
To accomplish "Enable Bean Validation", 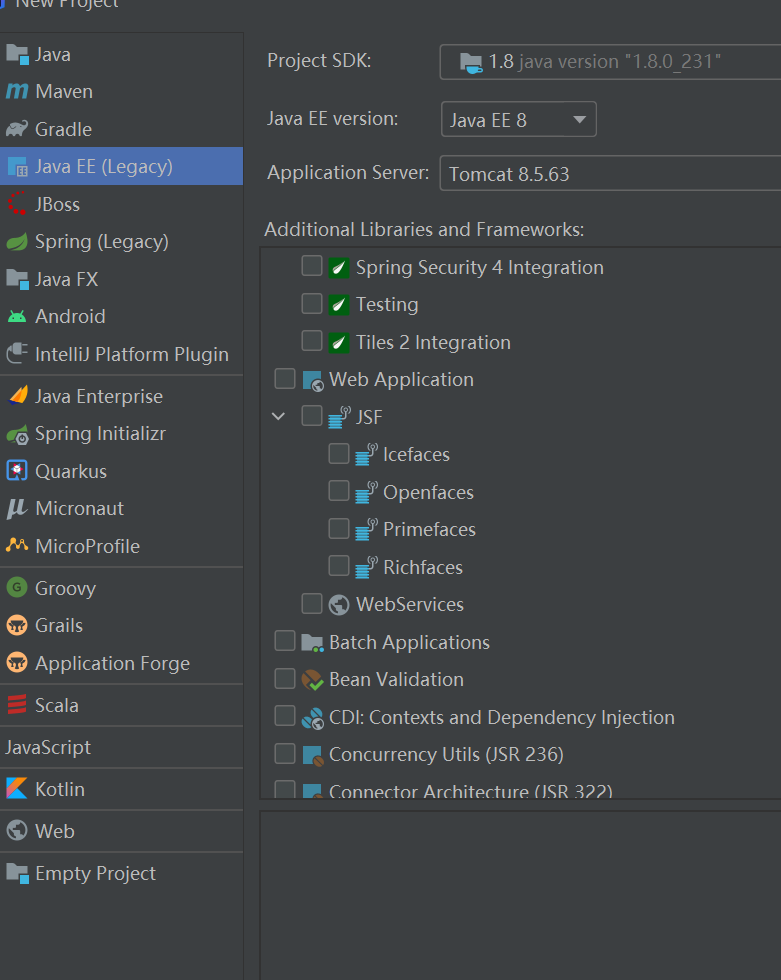I will [x=285, y=678].
